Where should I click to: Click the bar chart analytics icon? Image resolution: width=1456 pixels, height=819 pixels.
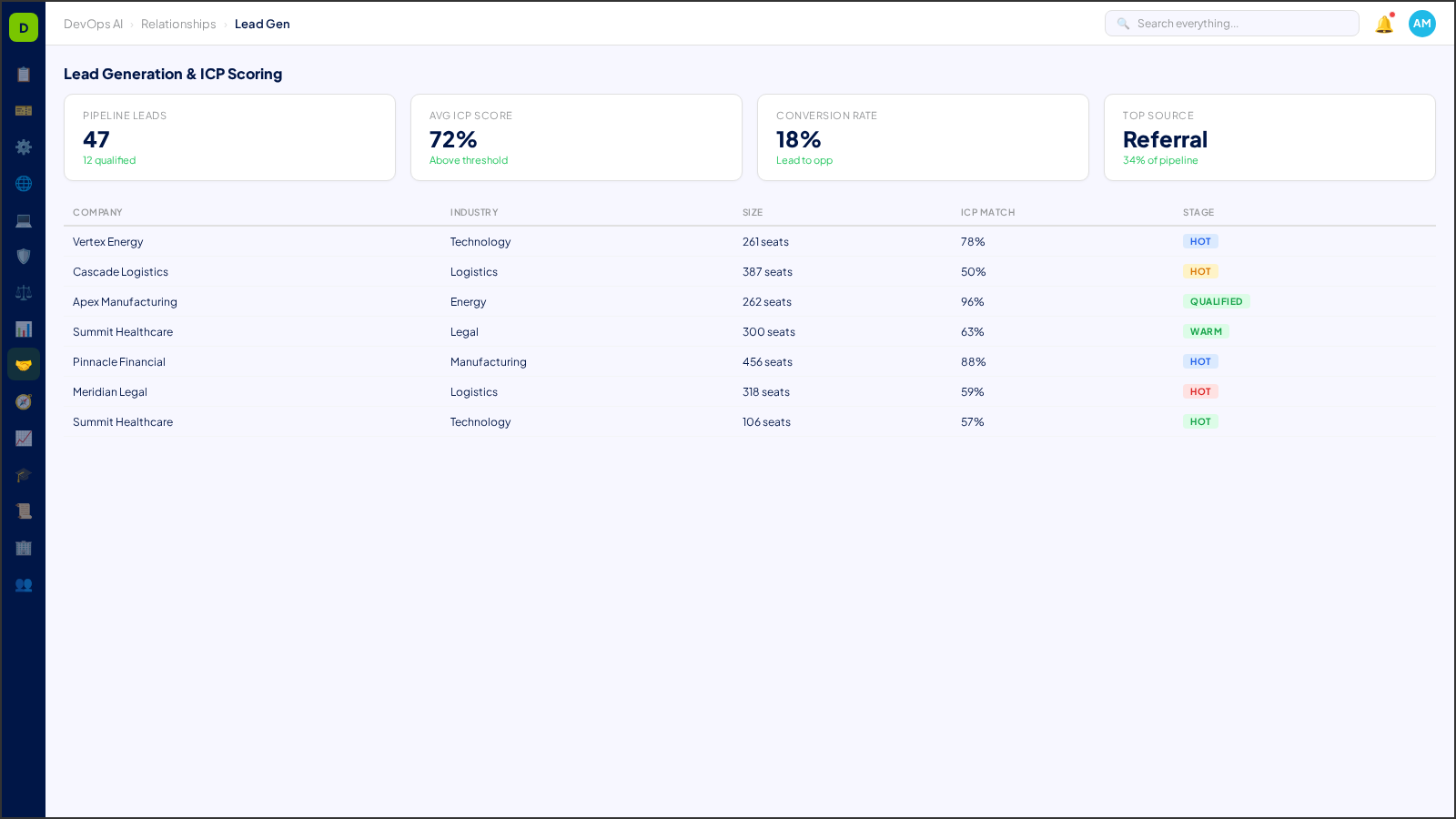pos(23,329)
